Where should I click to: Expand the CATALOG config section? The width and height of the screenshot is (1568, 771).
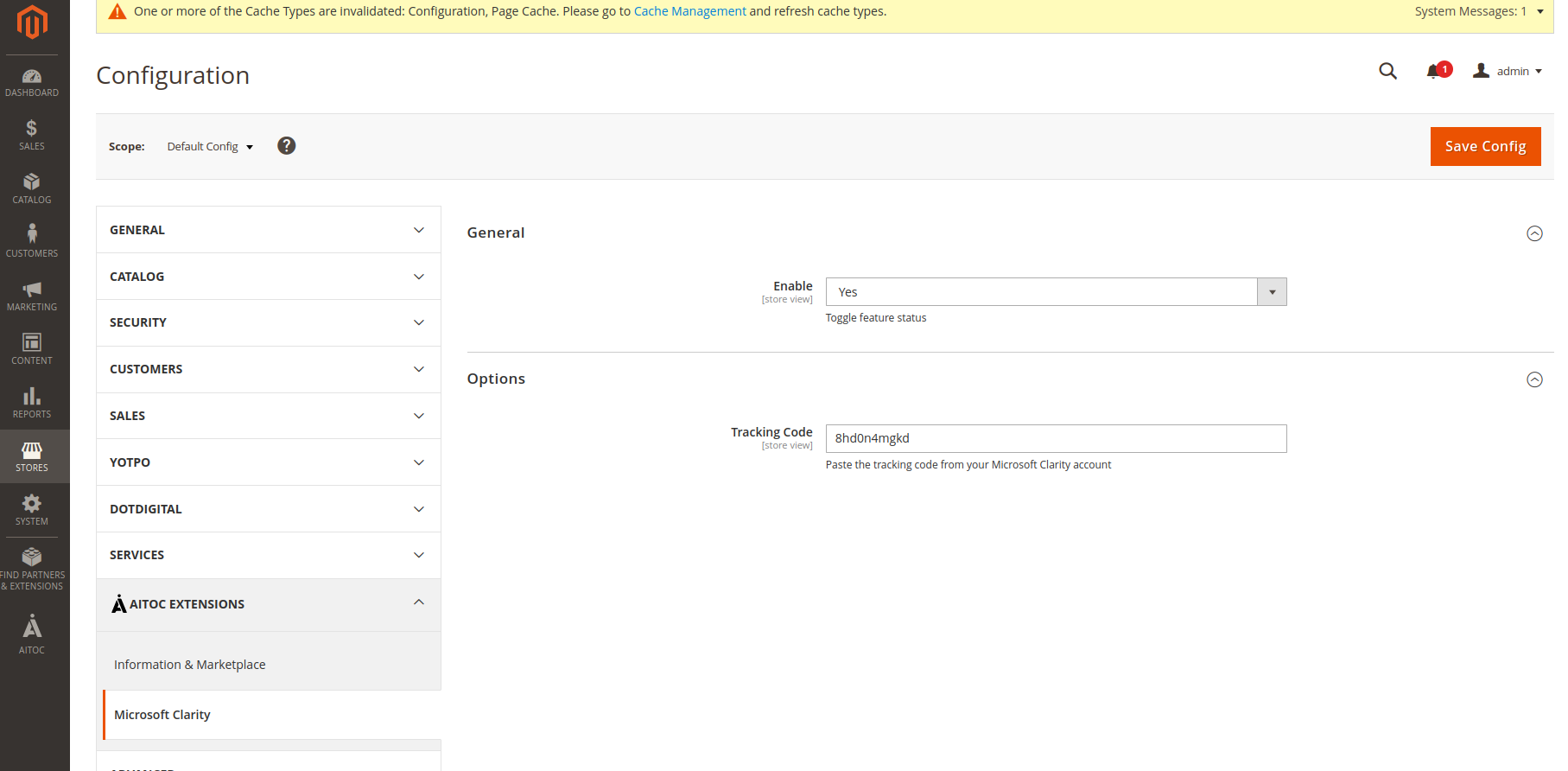coord(269,277)
